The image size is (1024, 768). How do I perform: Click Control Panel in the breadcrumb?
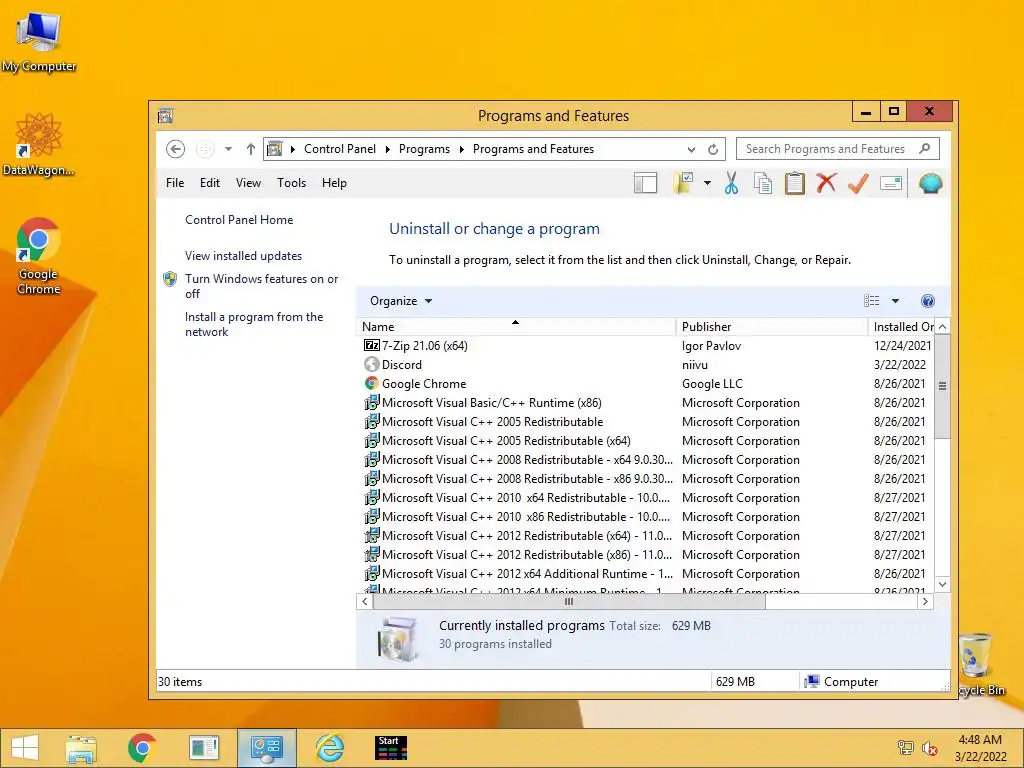[x=340, y=149]
